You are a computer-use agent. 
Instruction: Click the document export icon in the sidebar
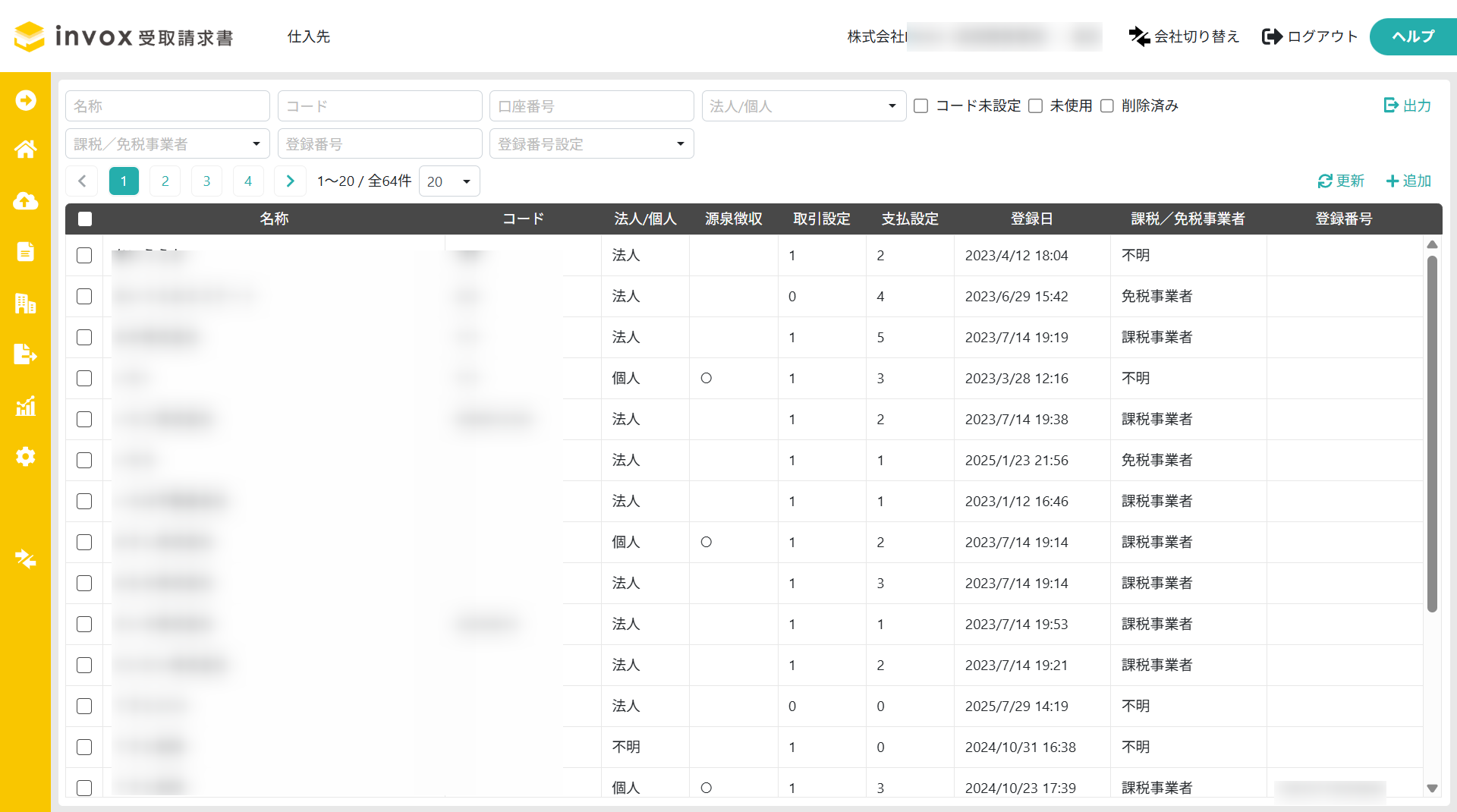(25, 354)
